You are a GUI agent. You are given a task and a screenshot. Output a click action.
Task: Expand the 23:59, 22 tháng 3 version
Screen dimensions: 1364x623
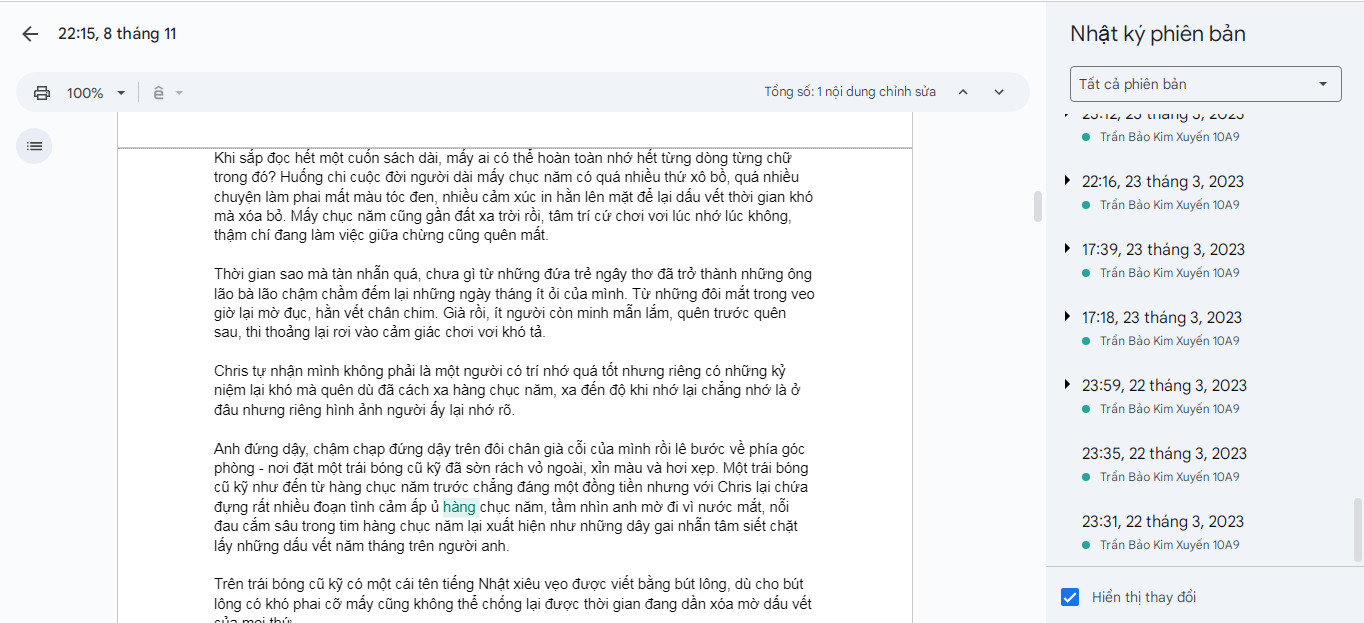tap(1067, 385)
